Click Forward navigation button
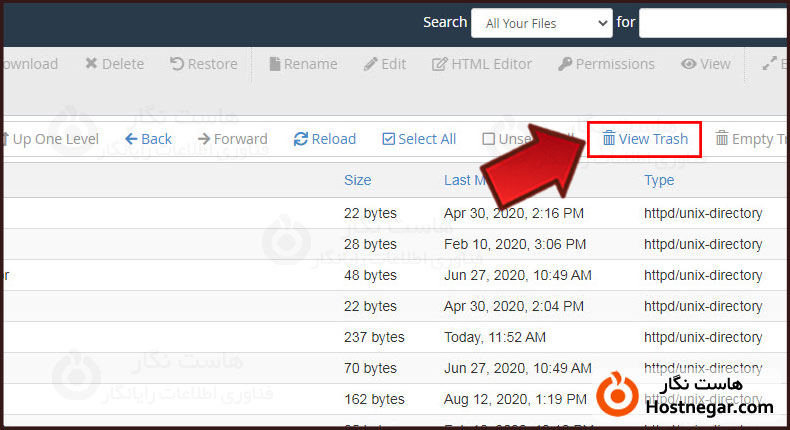 [233, 139]
